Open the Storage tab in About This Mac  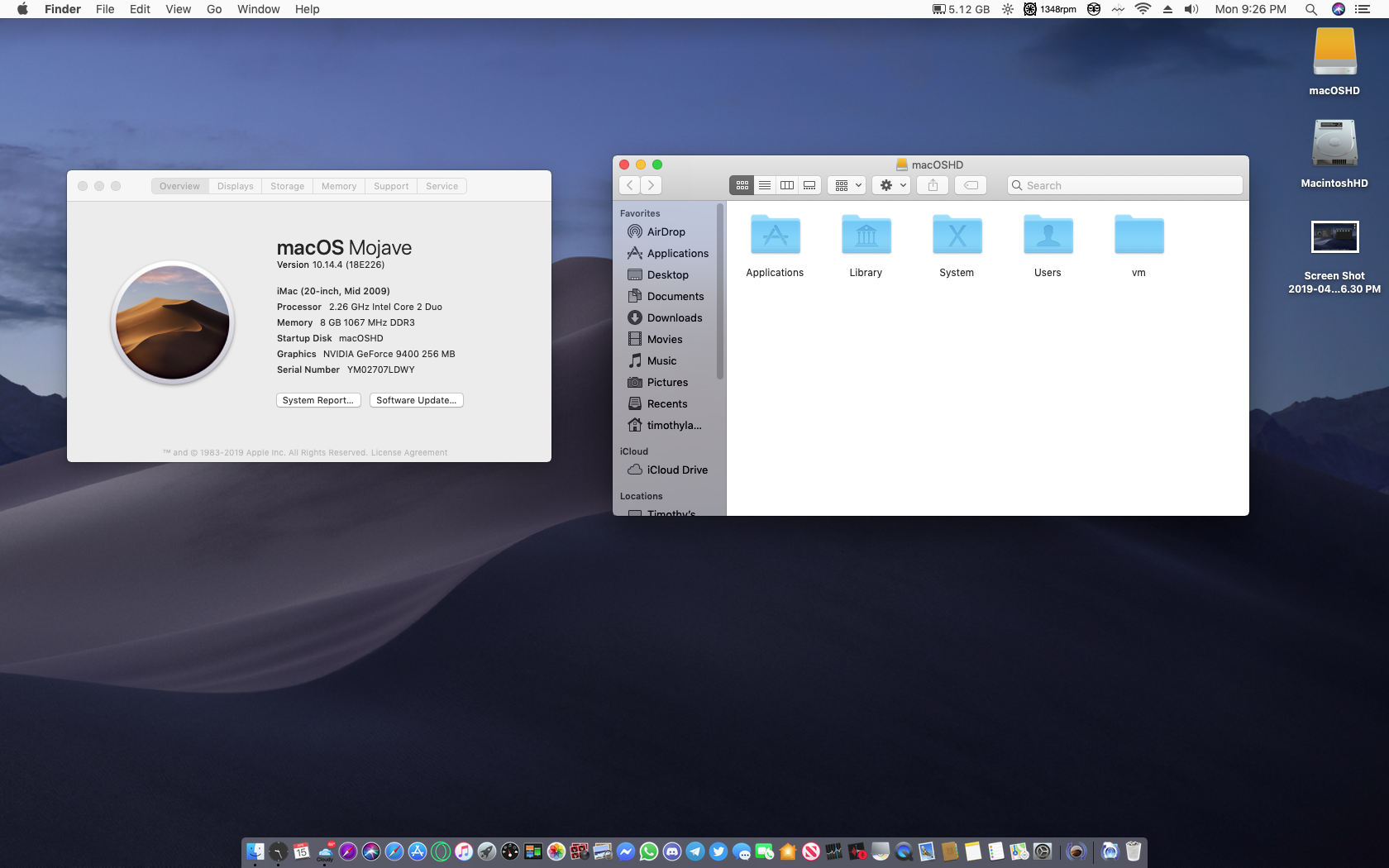coord(287,186)
